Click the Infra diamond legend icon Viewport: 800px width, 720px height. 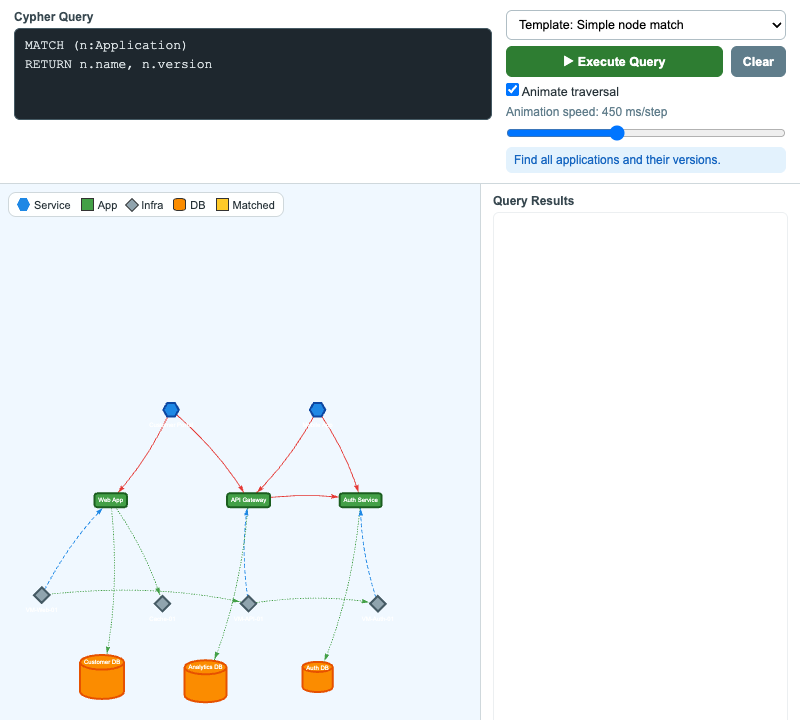pyautogui.click(x=132, y=205)
